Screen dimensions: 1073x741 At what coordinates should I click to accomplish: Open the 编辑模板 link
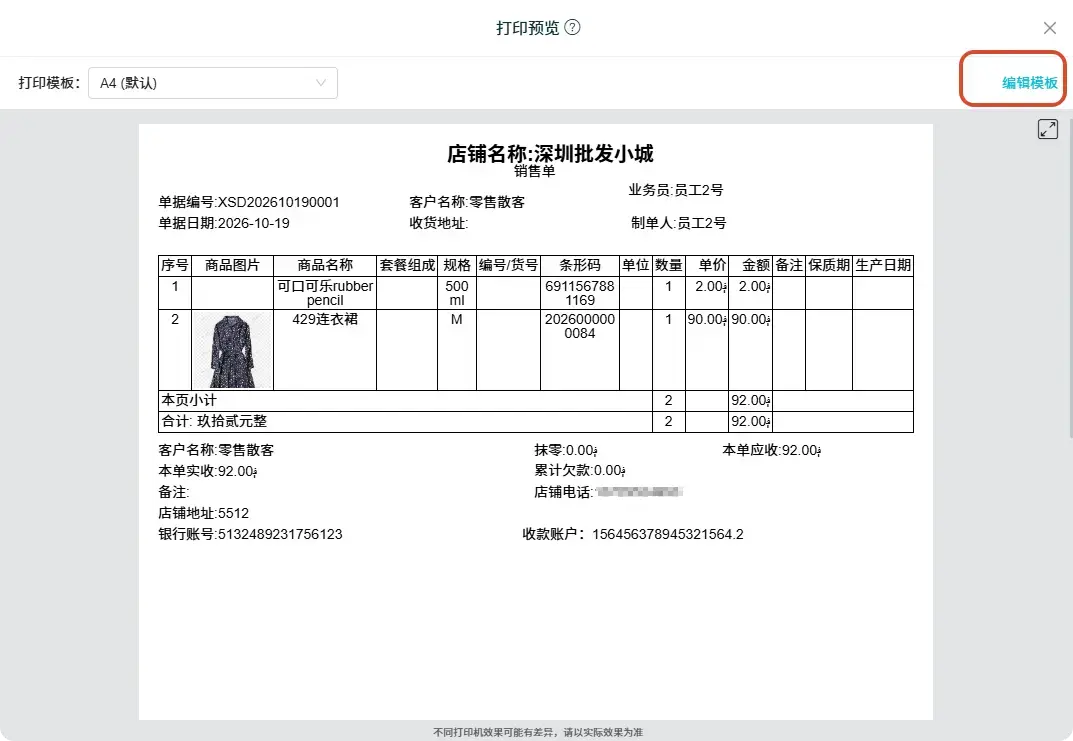click(x=1029, y=83)
